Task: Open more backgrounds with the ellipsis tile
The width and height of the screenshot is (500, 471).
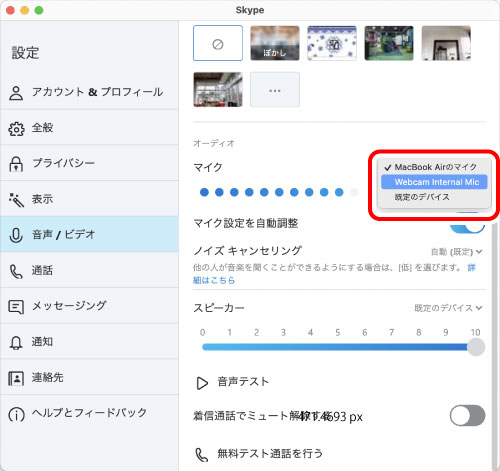Action: (x=275, y=90)
